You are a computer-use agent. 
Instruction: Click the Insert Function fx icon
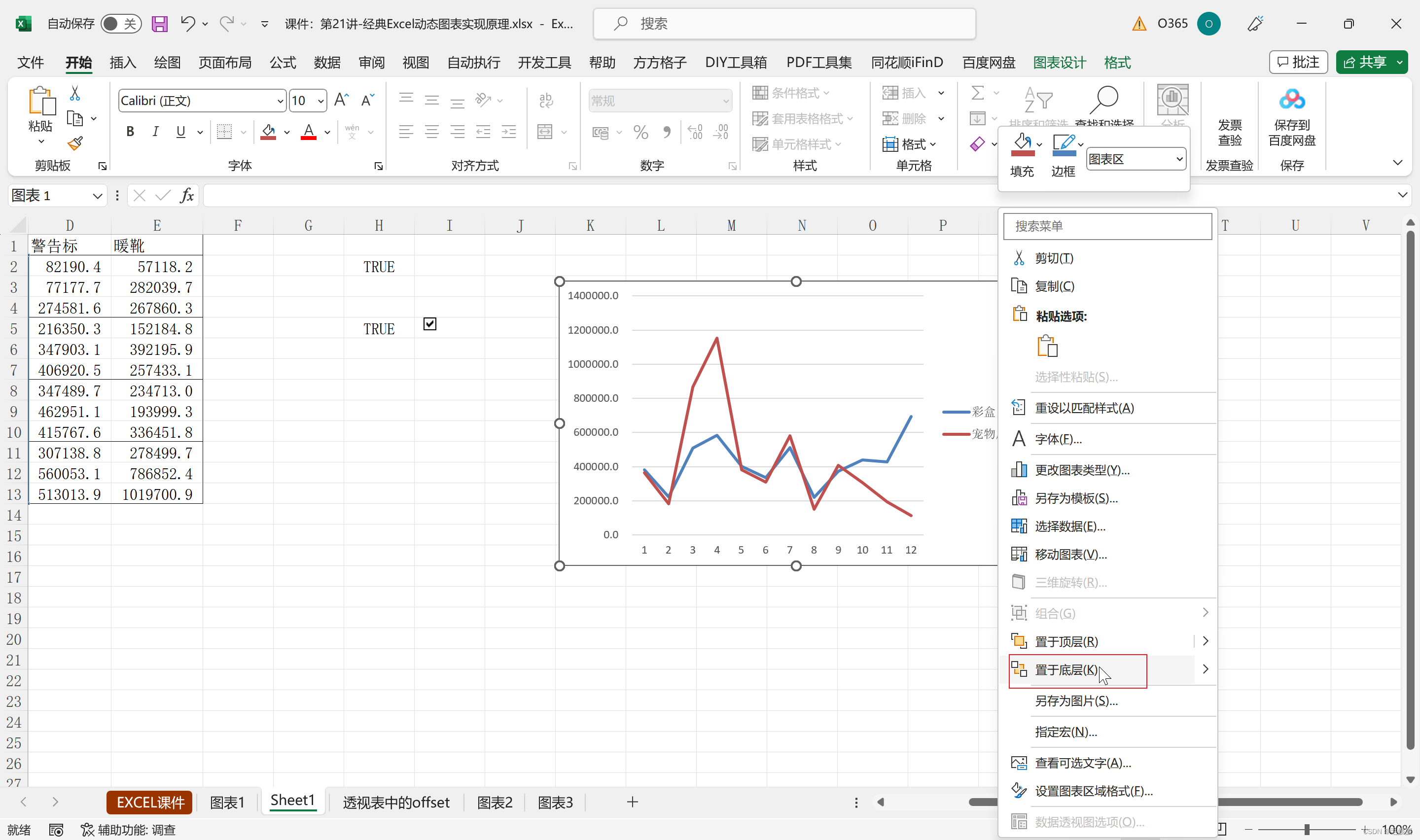(187, 195)
